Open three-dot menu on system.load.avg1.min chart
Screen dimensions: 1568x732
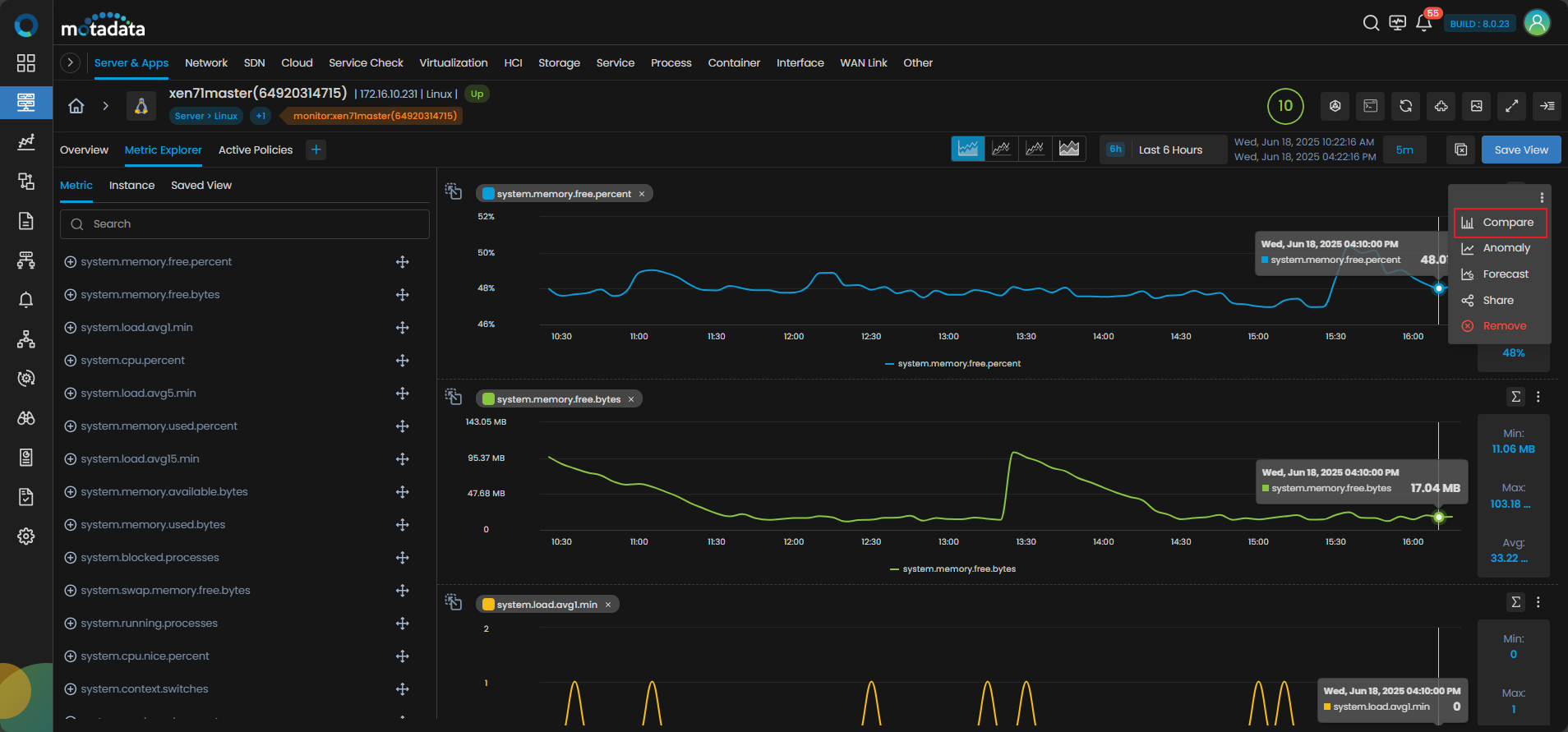tap(1538, 602)
